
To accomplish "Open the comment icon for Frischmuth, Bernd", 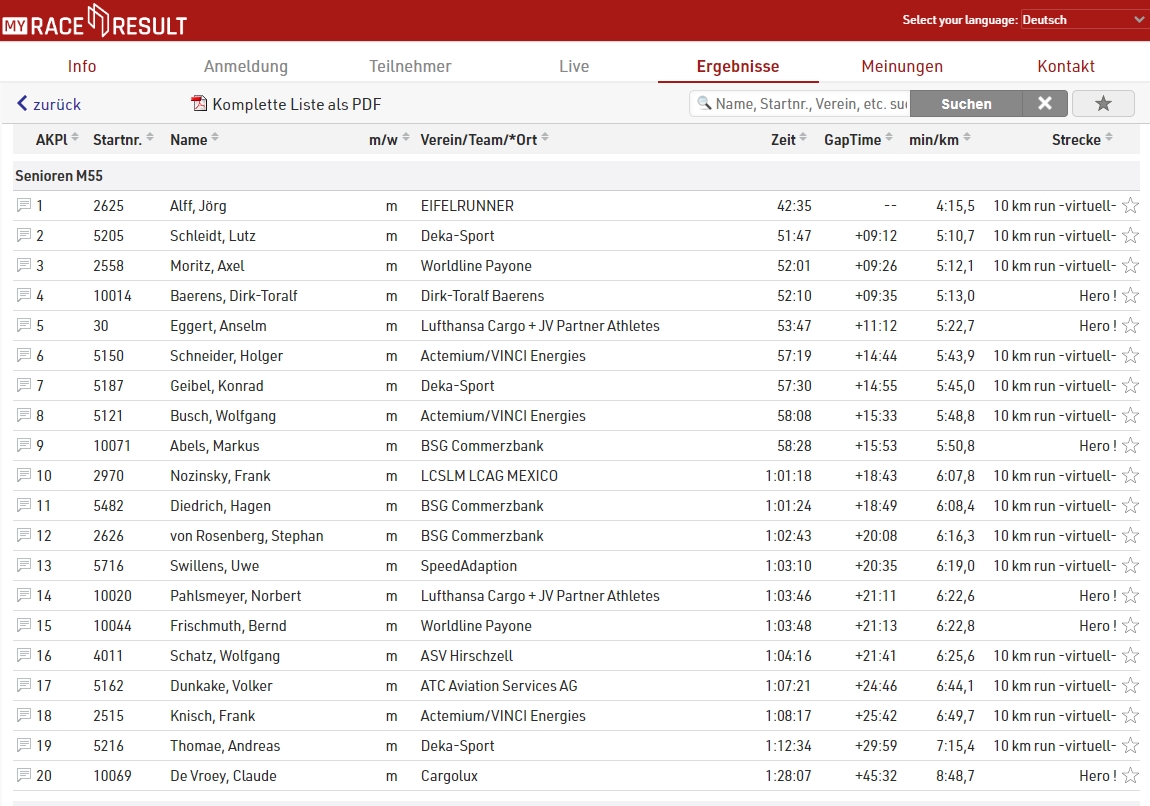I will [23, 626].
